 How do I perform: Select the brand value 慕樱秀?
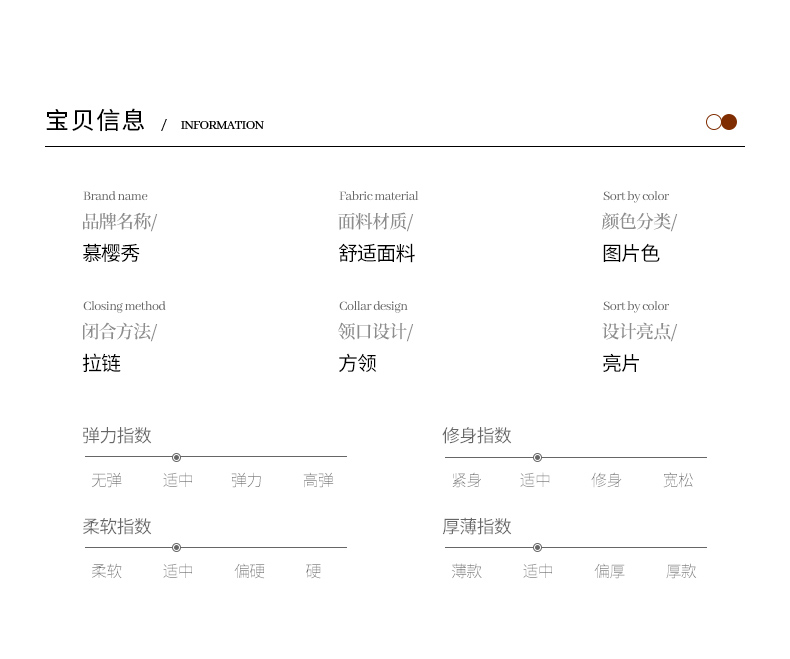click(111, 253)
